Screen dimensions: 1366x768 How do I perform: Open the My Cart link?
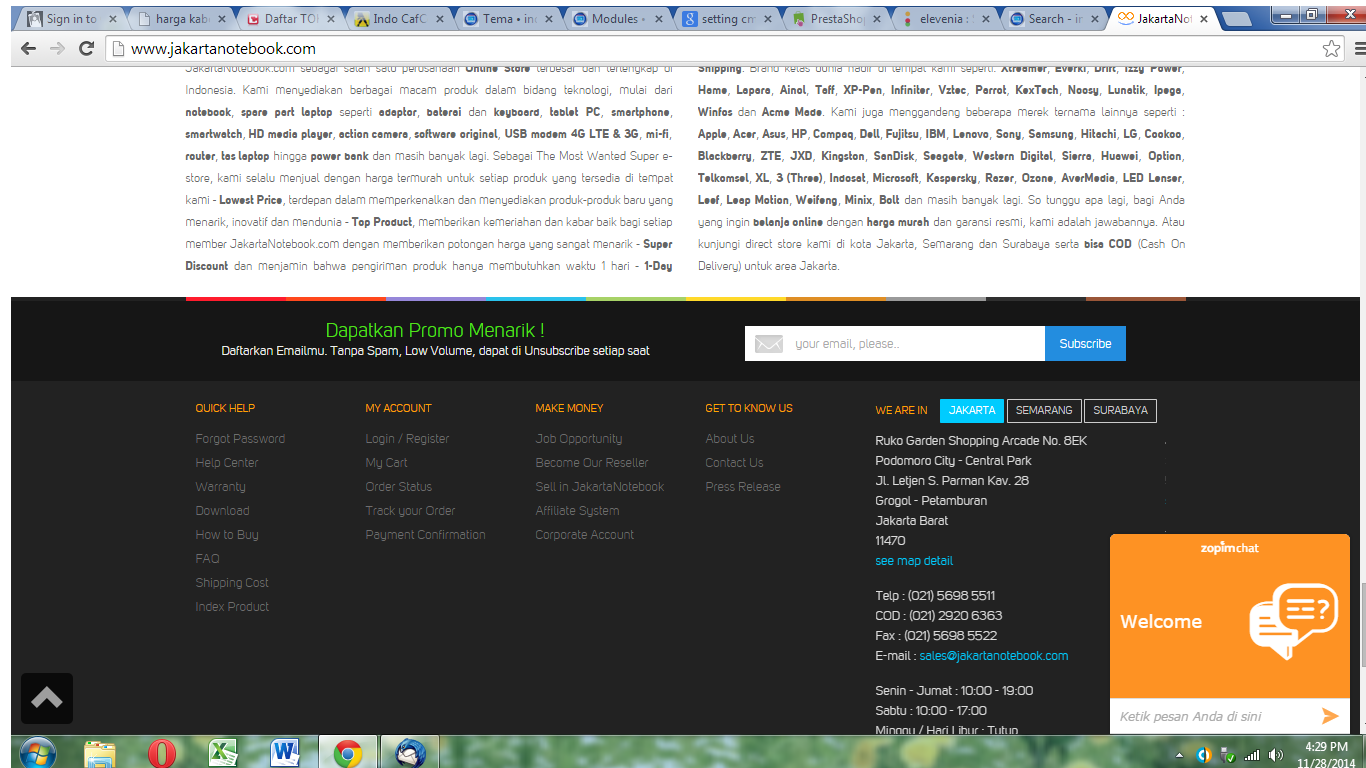pos(386,463)
